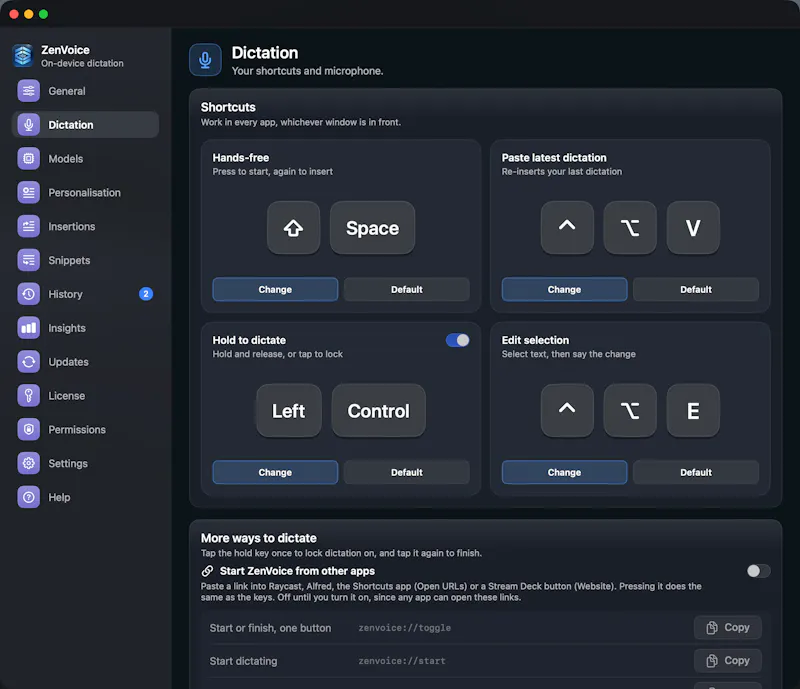Change the Hands-free shortcut
Image resolution: width=800 pixels, height=689 pixels.
click(x=275, y=289)
